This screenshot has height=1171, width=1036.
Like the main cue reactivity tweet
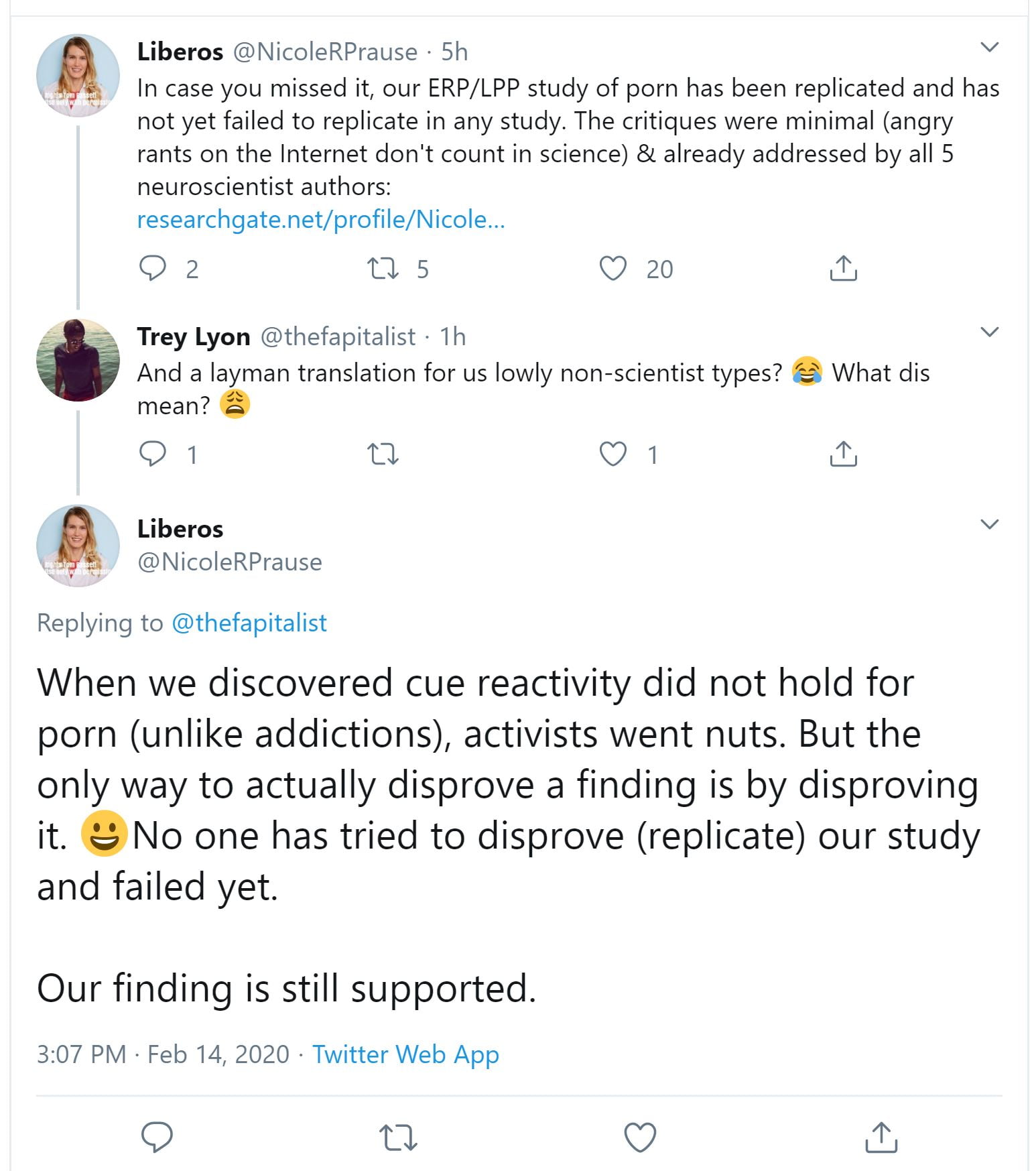640,1137
